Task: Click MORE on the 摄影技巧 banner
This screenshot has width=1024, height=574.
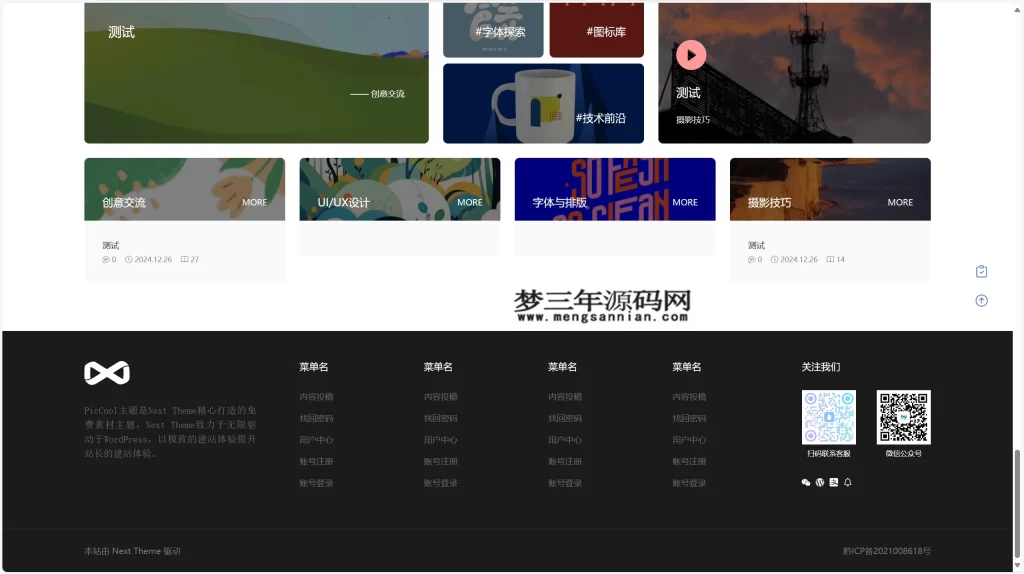Action: click(x=900, y=202)
